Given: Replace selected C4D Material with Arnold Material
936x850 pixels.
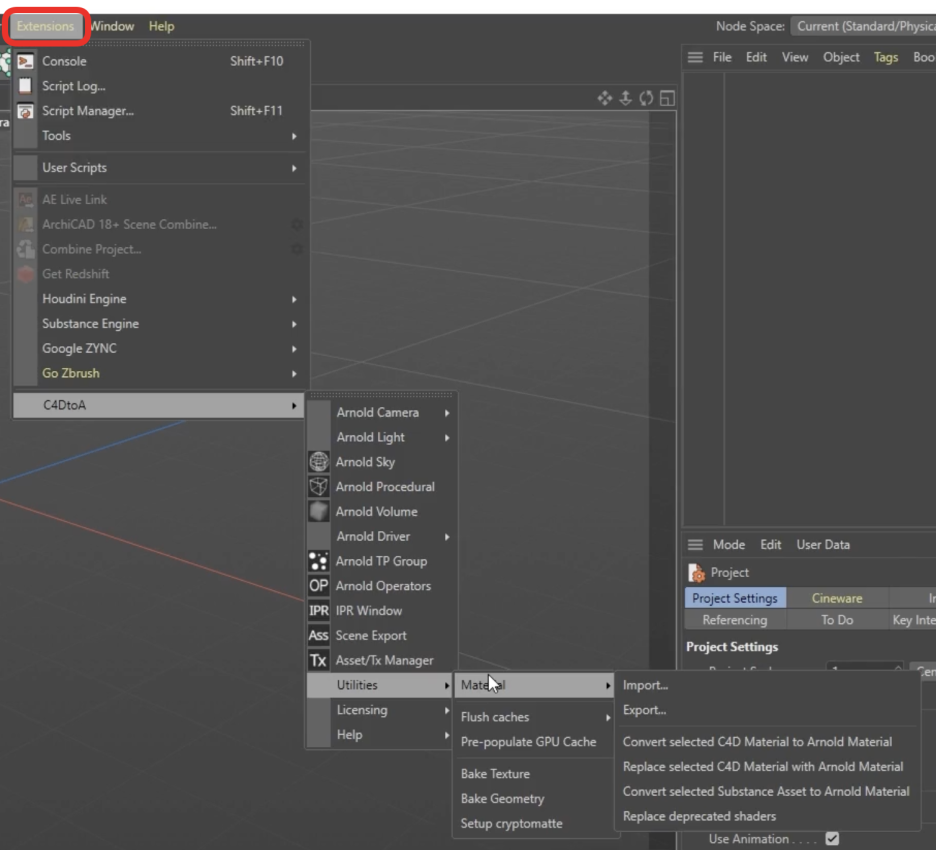Looking at the screenshot, I should point(768,767).
